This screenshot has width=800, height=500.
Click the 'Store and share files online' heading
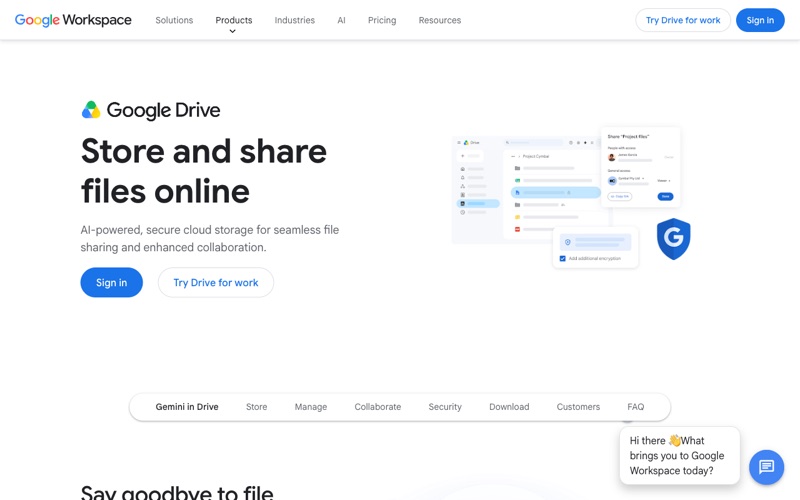(x=204, y=171)
